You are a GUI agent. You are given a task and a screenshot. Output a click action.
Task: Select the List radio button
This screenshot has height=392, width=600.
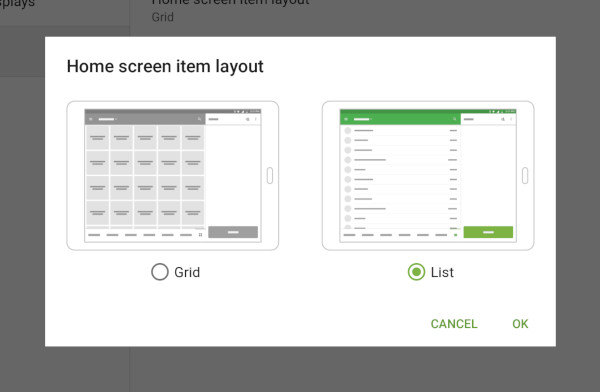click(x=416, y=272)
